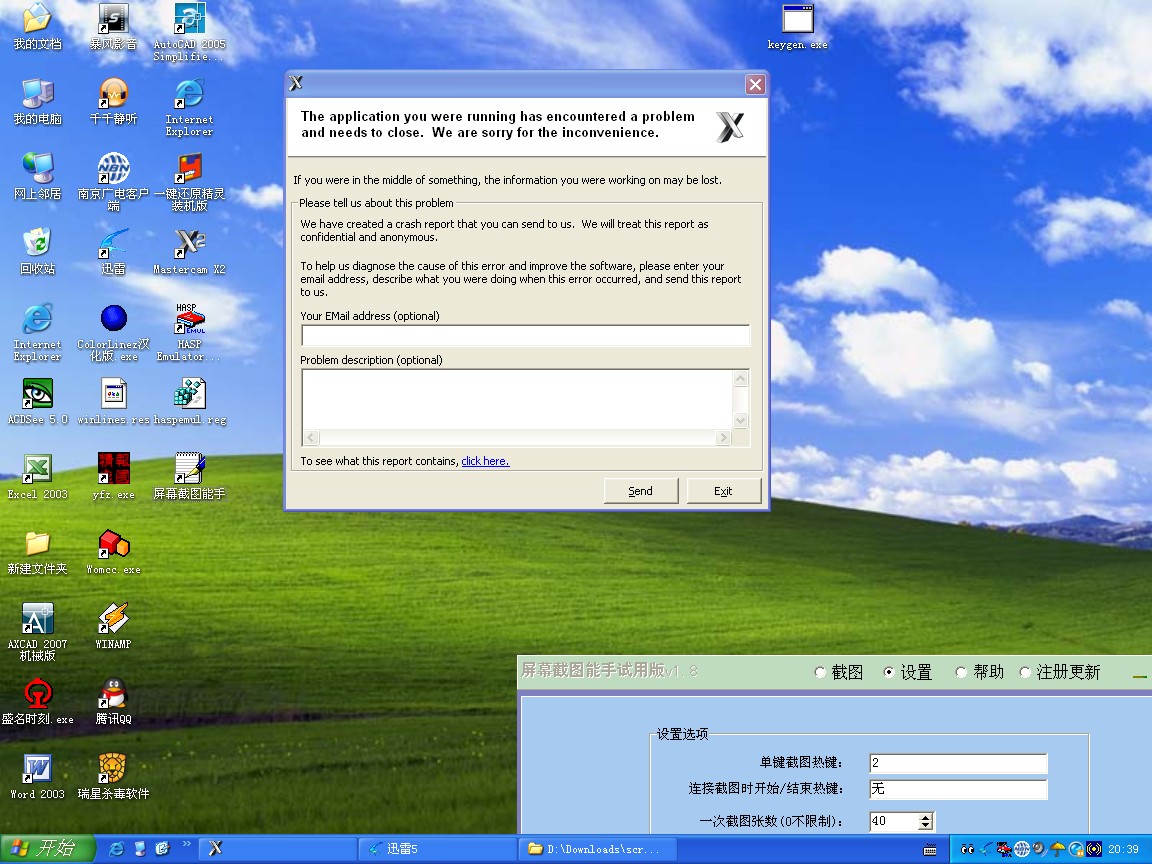
Task: Switch to the 迅雷5 taskbar button
Action: coord(436,849)
